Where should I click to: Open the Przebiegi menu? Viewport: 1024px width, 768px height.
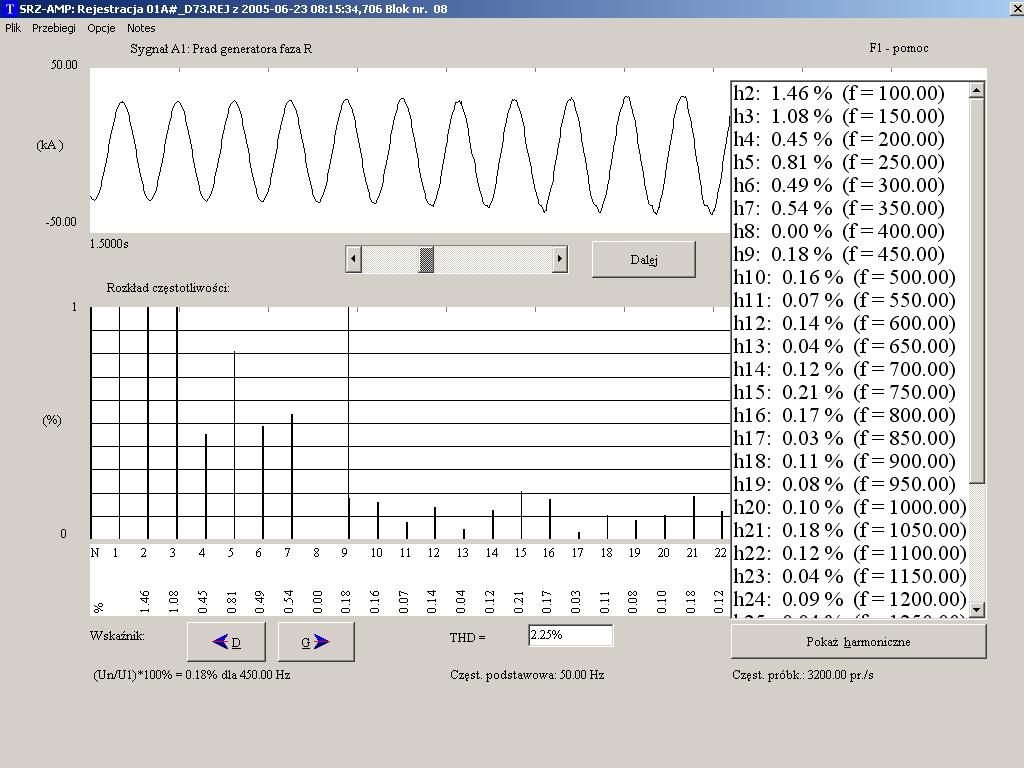click(54, 28)
